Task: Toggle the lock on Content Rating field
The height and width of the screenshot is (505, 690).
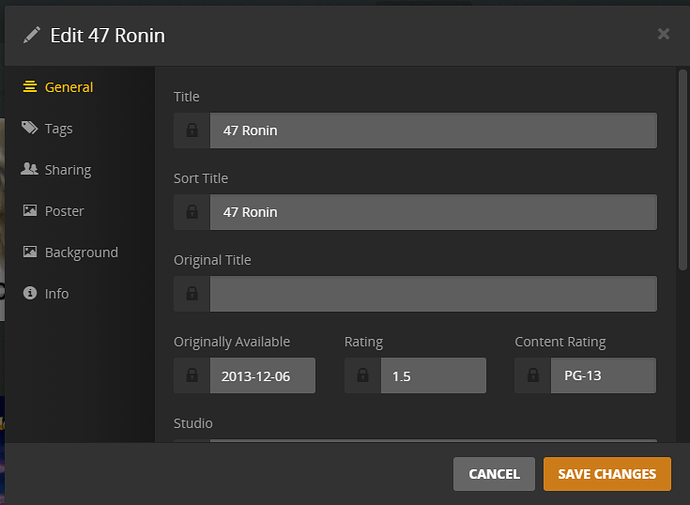Action: click(533, 375)
